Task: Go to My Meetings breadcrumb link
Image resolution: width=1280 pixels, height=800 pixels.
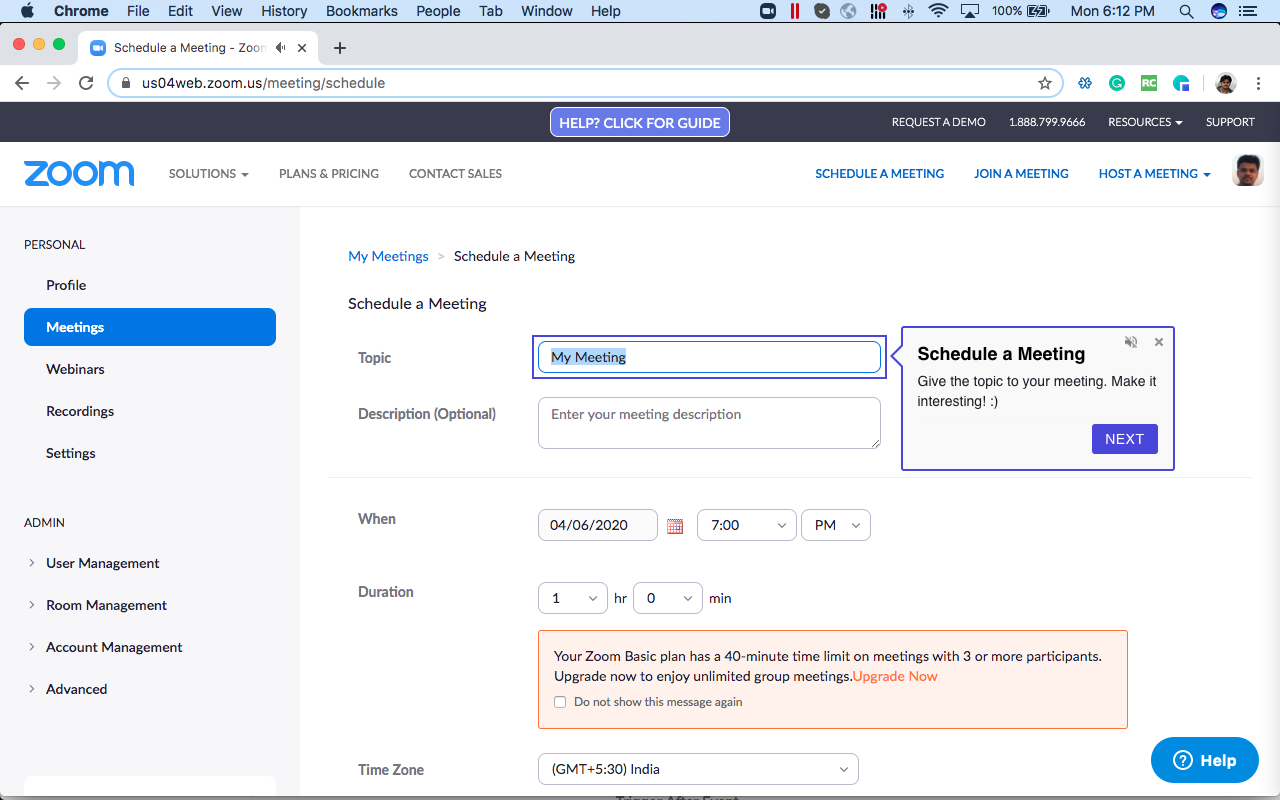Action: pos(388,256)
